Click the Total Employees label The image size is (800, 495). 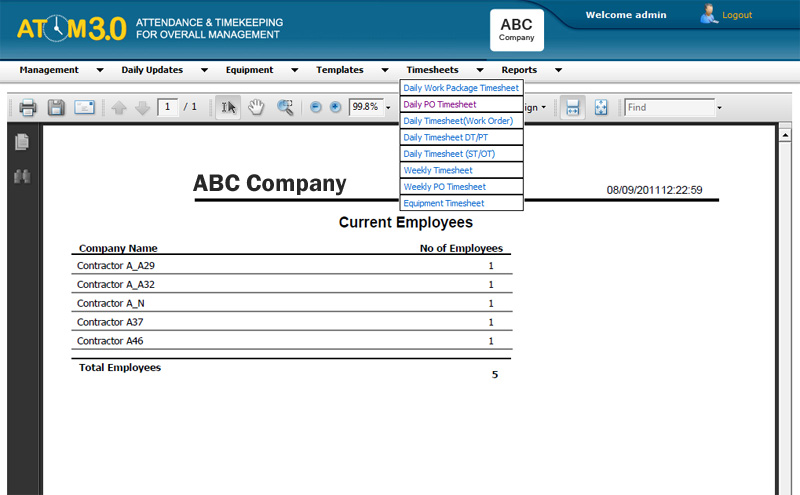(120, 367)
